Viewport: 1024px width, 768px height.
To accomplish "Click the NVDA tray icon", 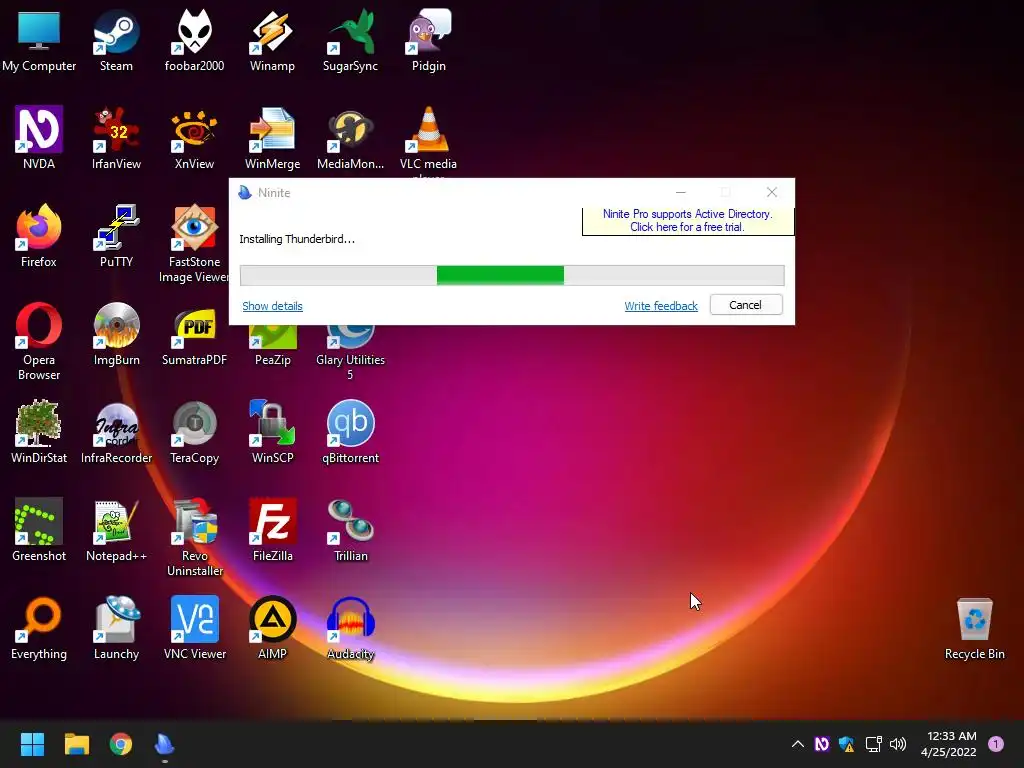I will (x=822, y=744).
